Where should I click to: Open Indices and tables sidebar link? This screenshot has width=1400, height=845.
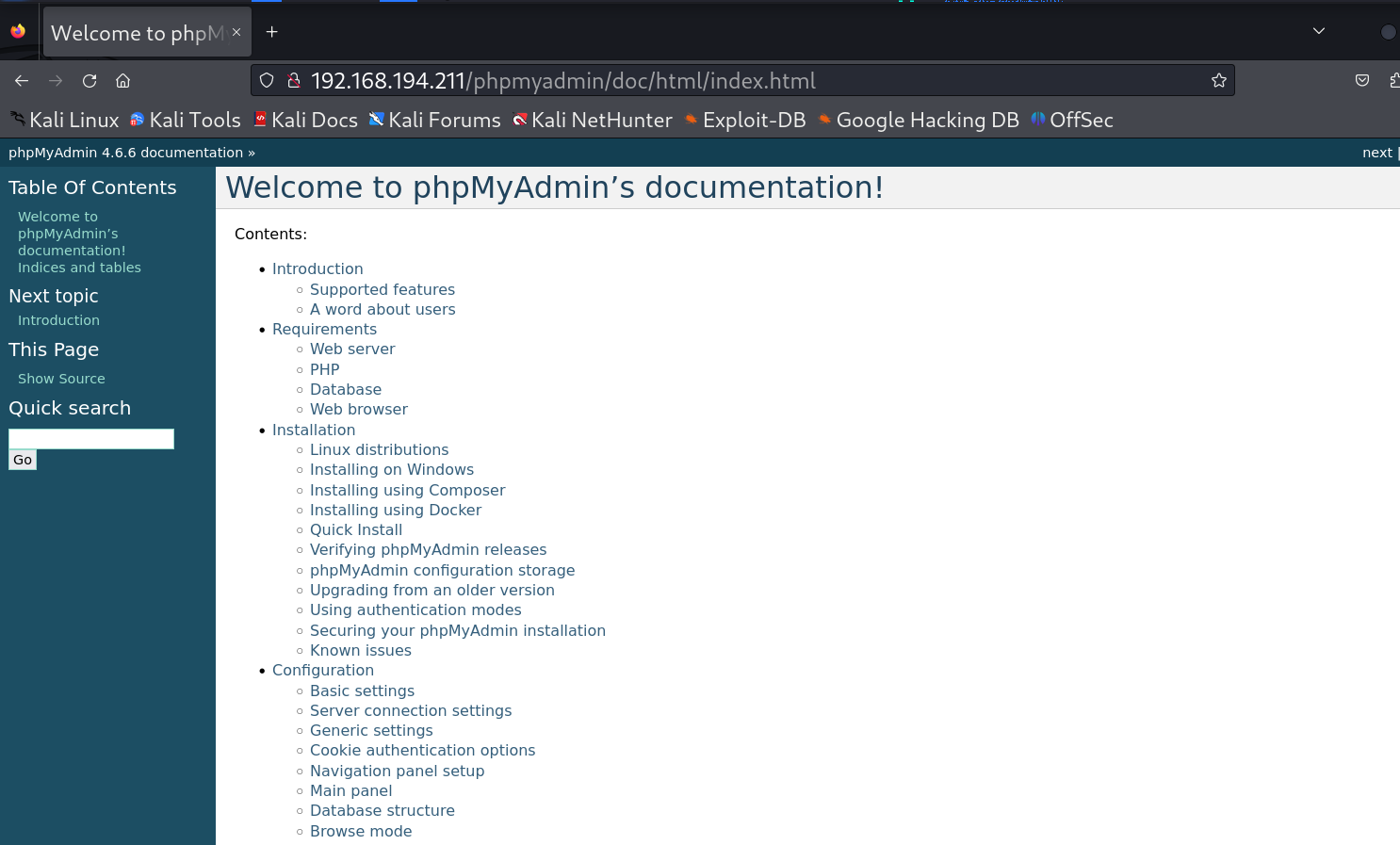79,268
